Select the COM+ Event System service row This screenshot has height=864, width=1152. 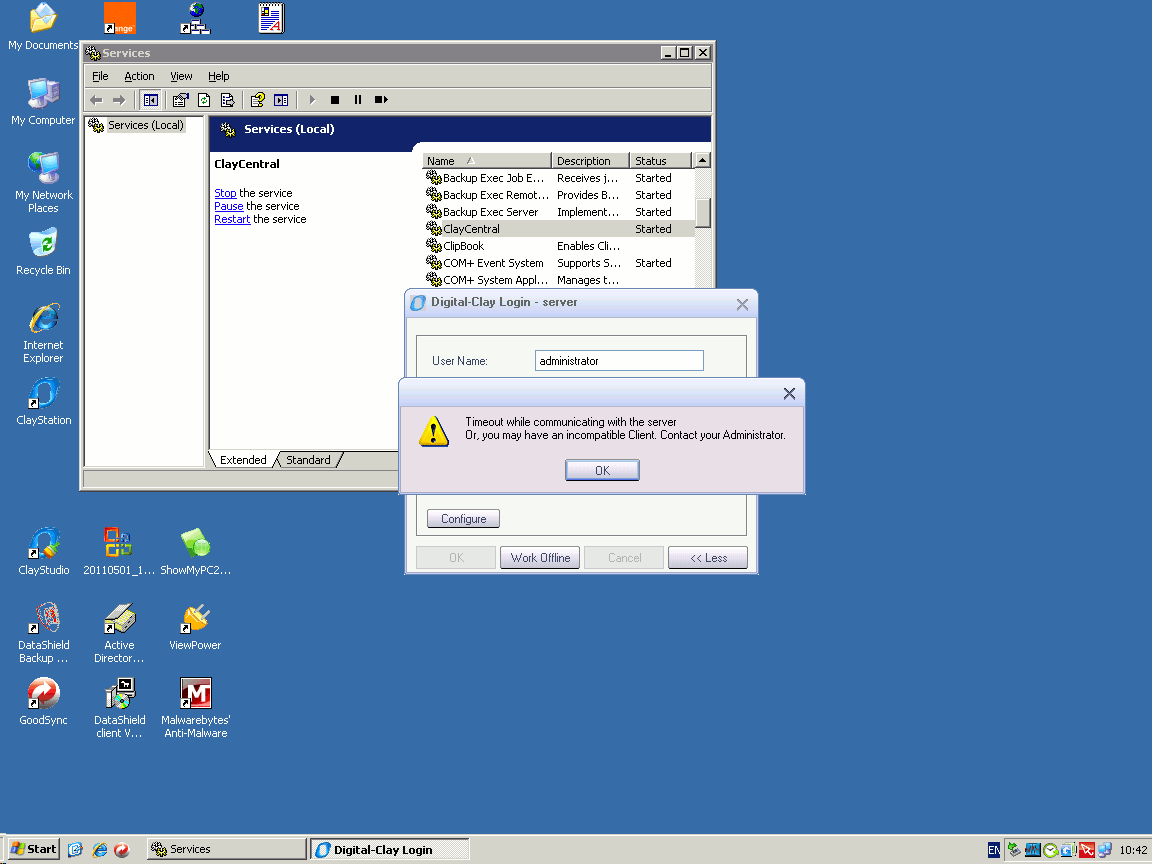click(x=559, y=263)
